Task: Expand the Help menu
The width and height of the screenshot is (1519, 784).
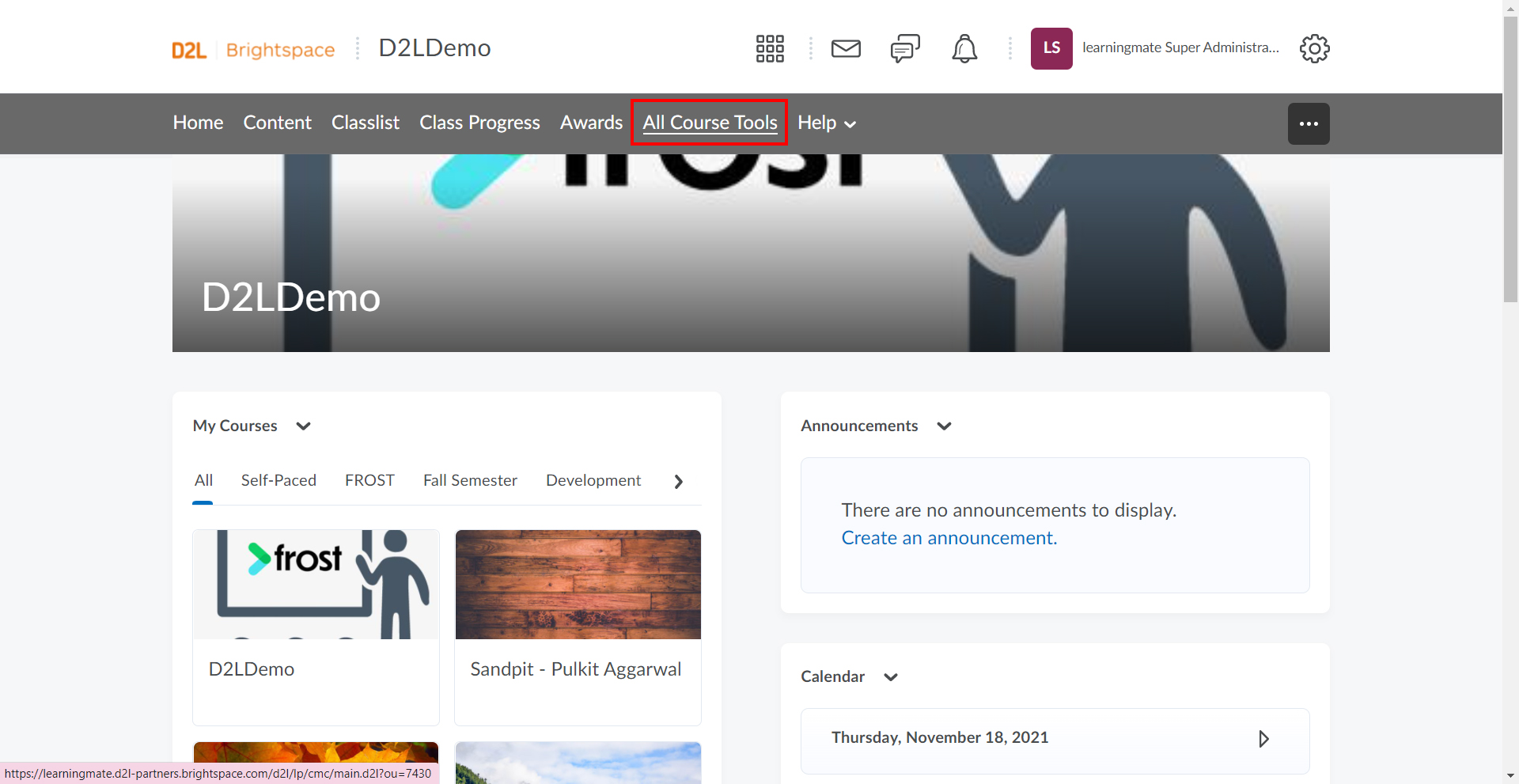Action: 827,123
